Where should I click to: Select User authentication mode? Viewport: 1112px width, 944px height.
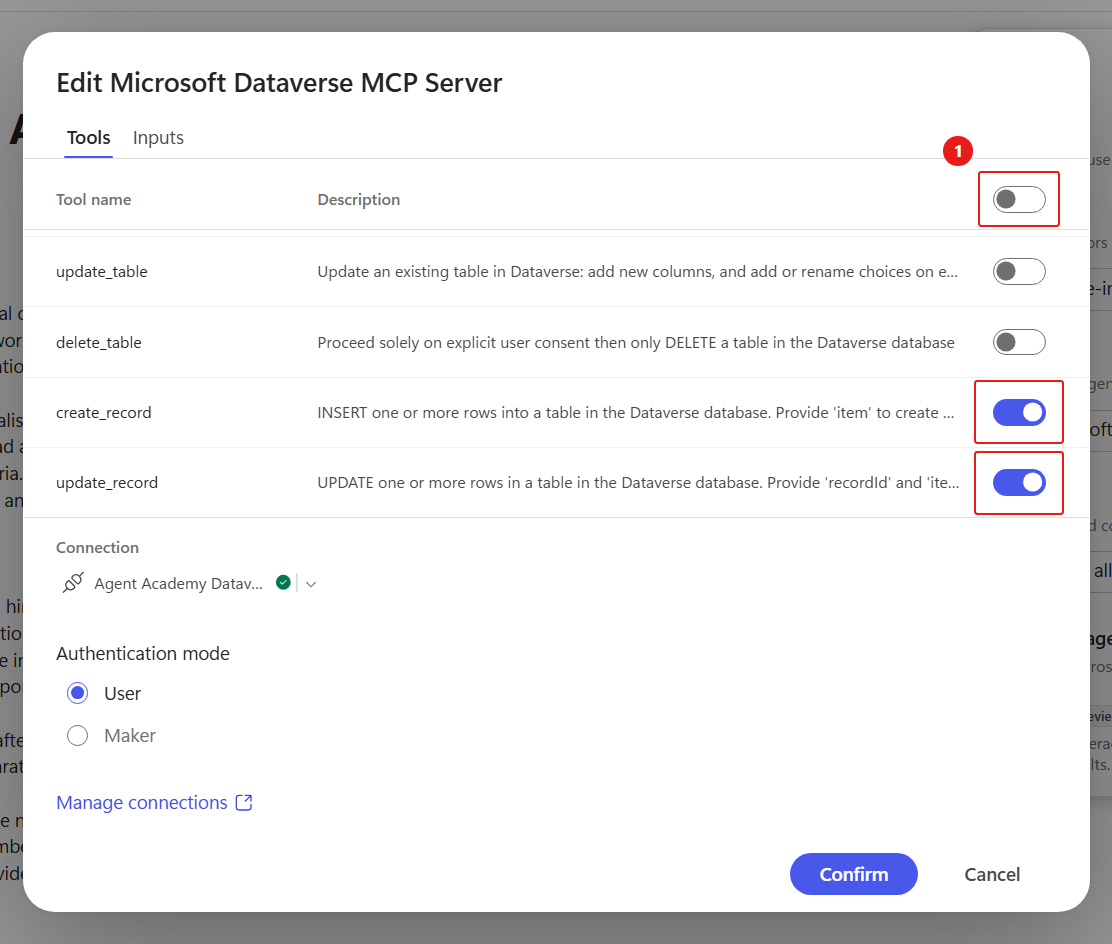point(77,693)
